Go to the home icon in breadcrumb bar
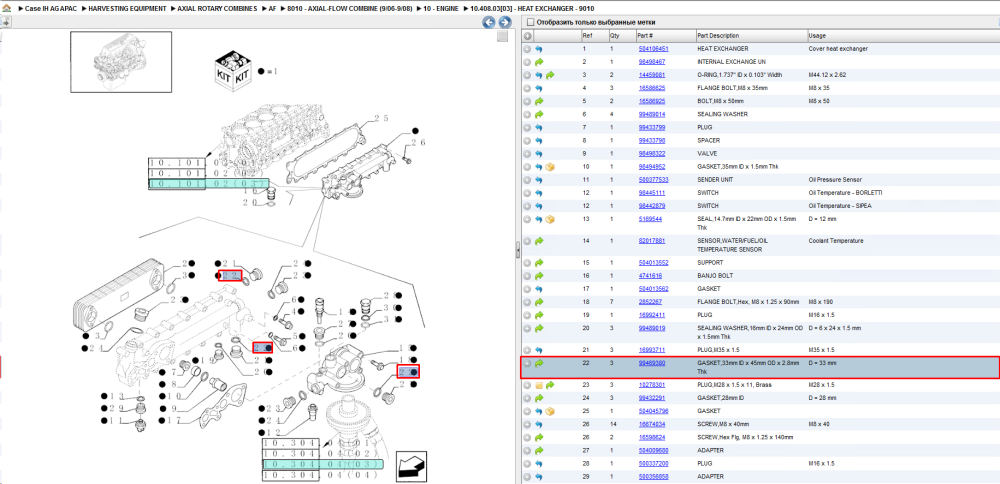 click(6, 9)
